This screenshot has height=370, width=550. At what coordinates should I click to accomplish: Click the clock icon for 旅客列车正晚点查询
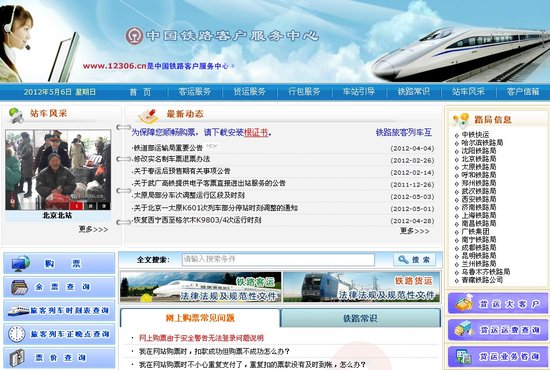[x=16, y=334]
